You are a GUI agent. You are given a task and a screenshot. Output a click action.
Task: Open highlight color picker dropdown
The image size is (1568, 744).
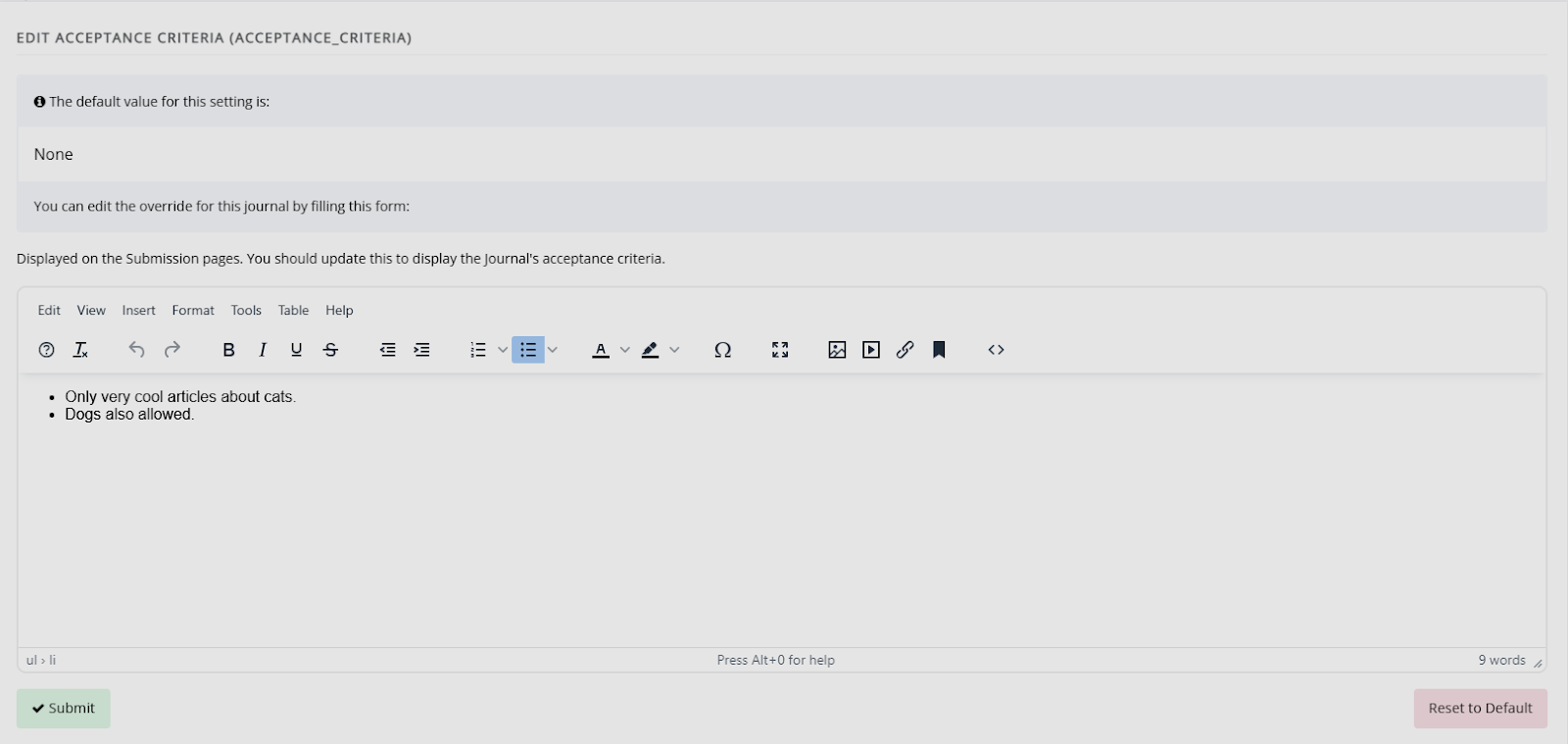tap(674, 350)
